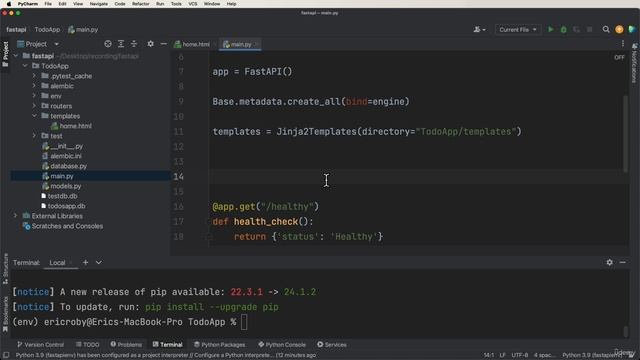Expand the test folder
The width and height of the screenshot is (640, 360).
pyautogui.click(x=34, y=136)
